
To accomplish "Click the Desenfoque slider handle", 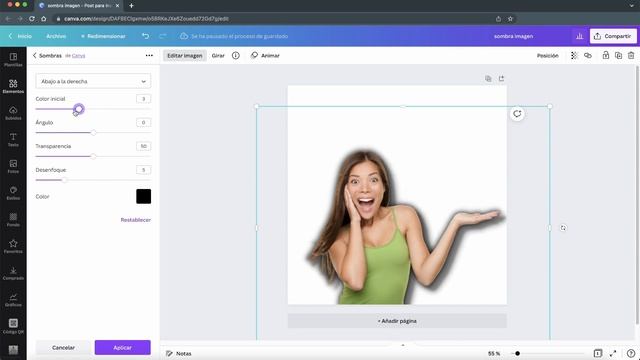I will [64, 180].
